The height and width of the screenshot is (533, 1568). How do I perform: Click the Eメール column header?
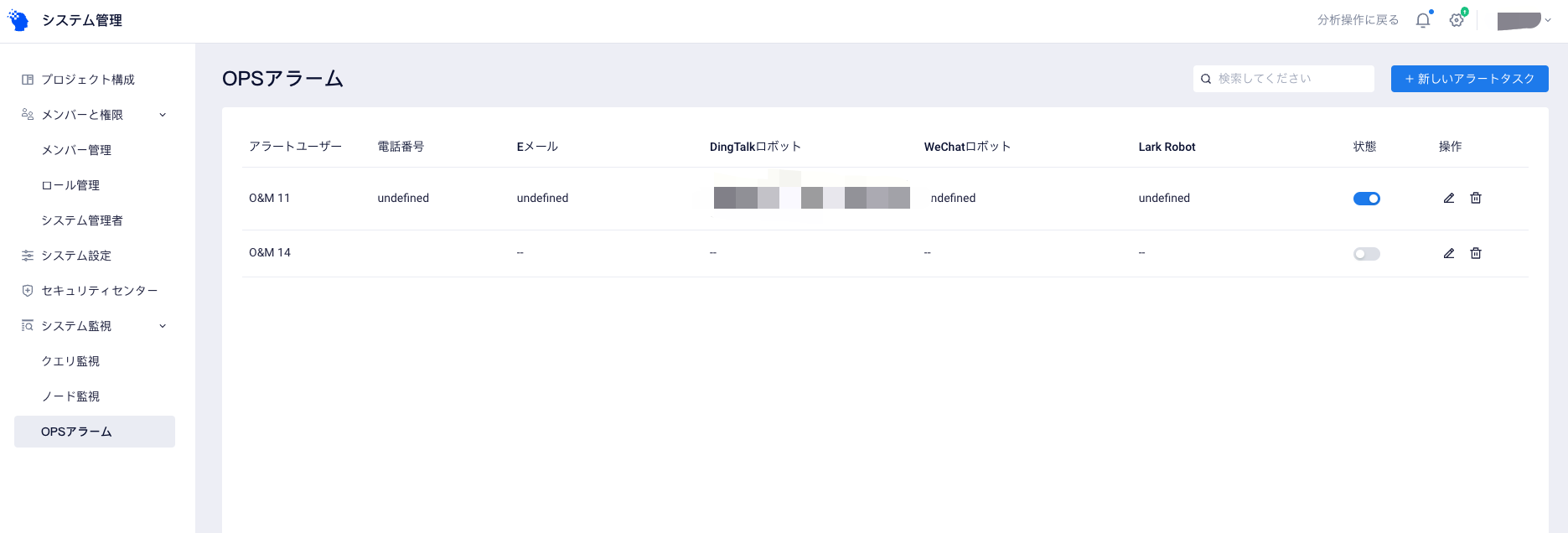click(x=537, y=147)
